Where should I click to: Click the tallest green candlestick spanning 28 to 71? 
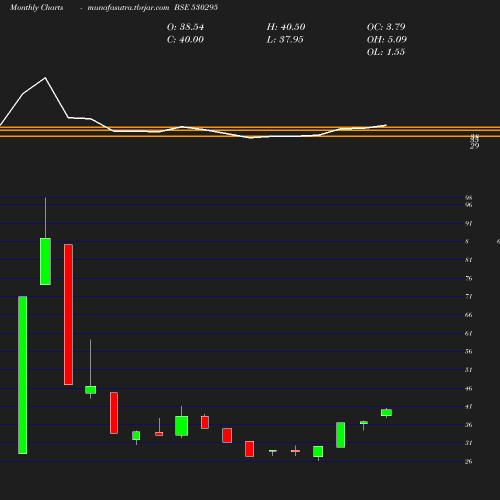pyautogui.click(x=23, y=375)
